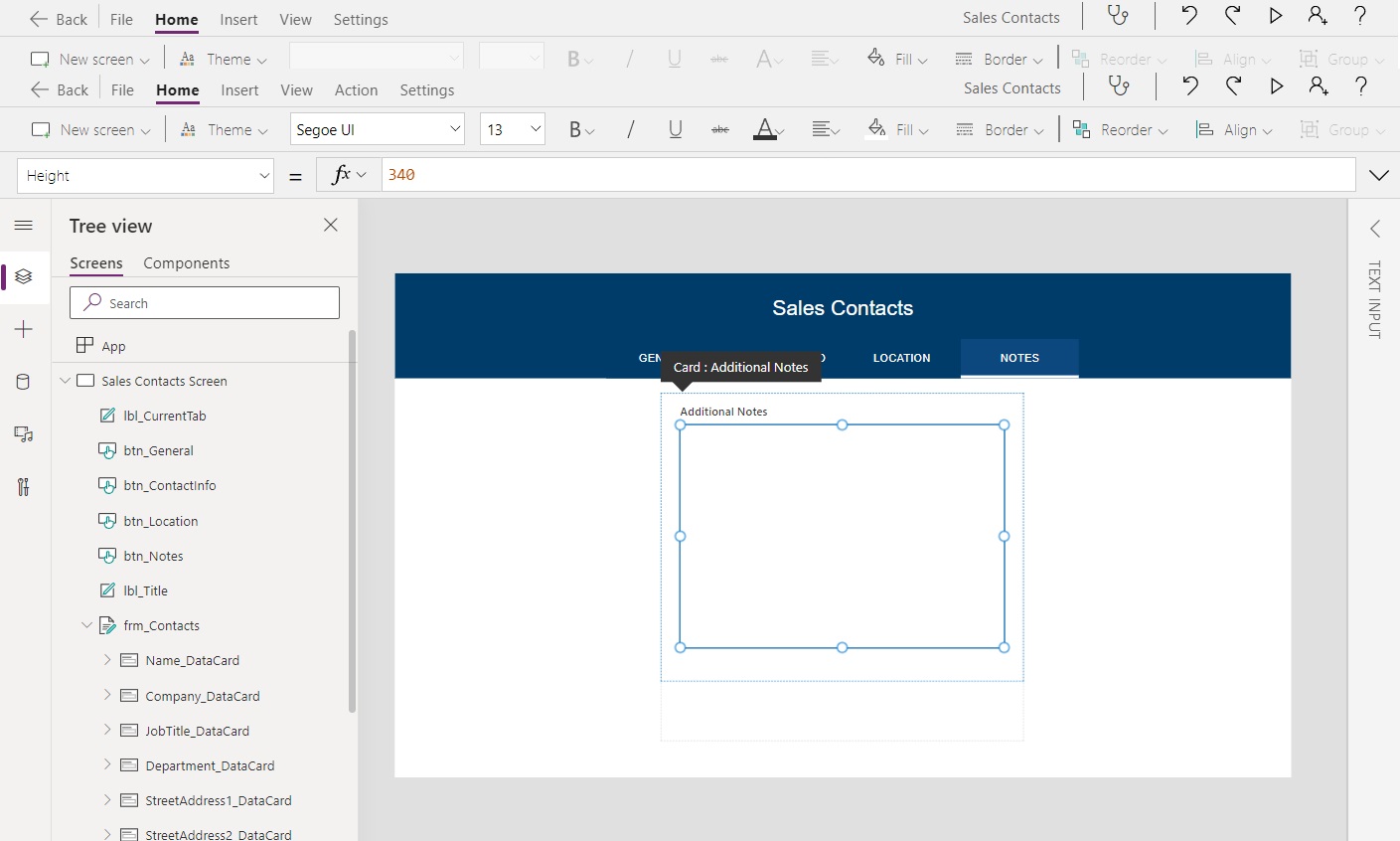Switch to the Components tab

click(186, 262)
